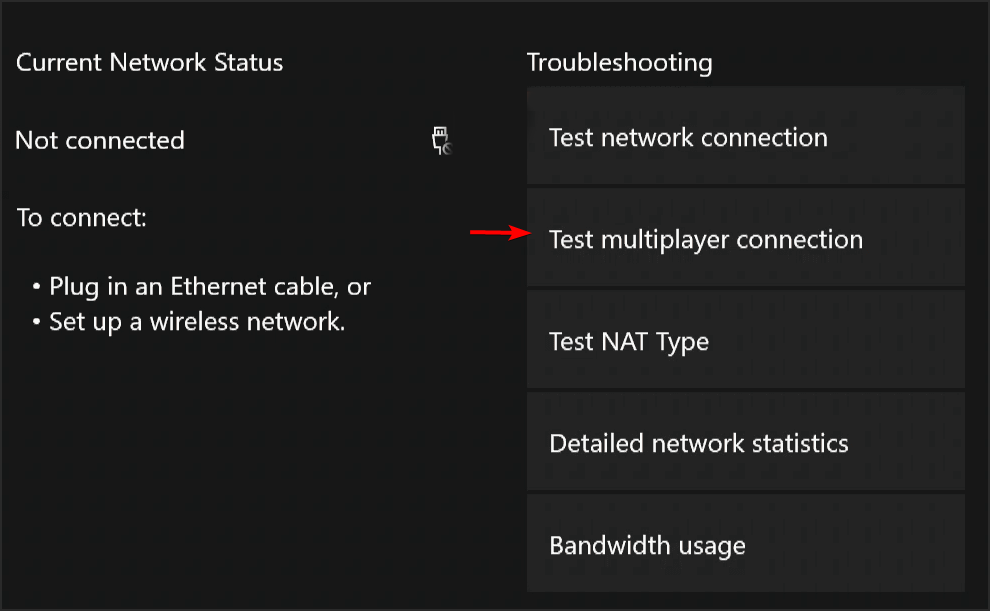Click the Current Network Status heading
Viewport: 990px width, 611px height.
[x=150, y=62]
